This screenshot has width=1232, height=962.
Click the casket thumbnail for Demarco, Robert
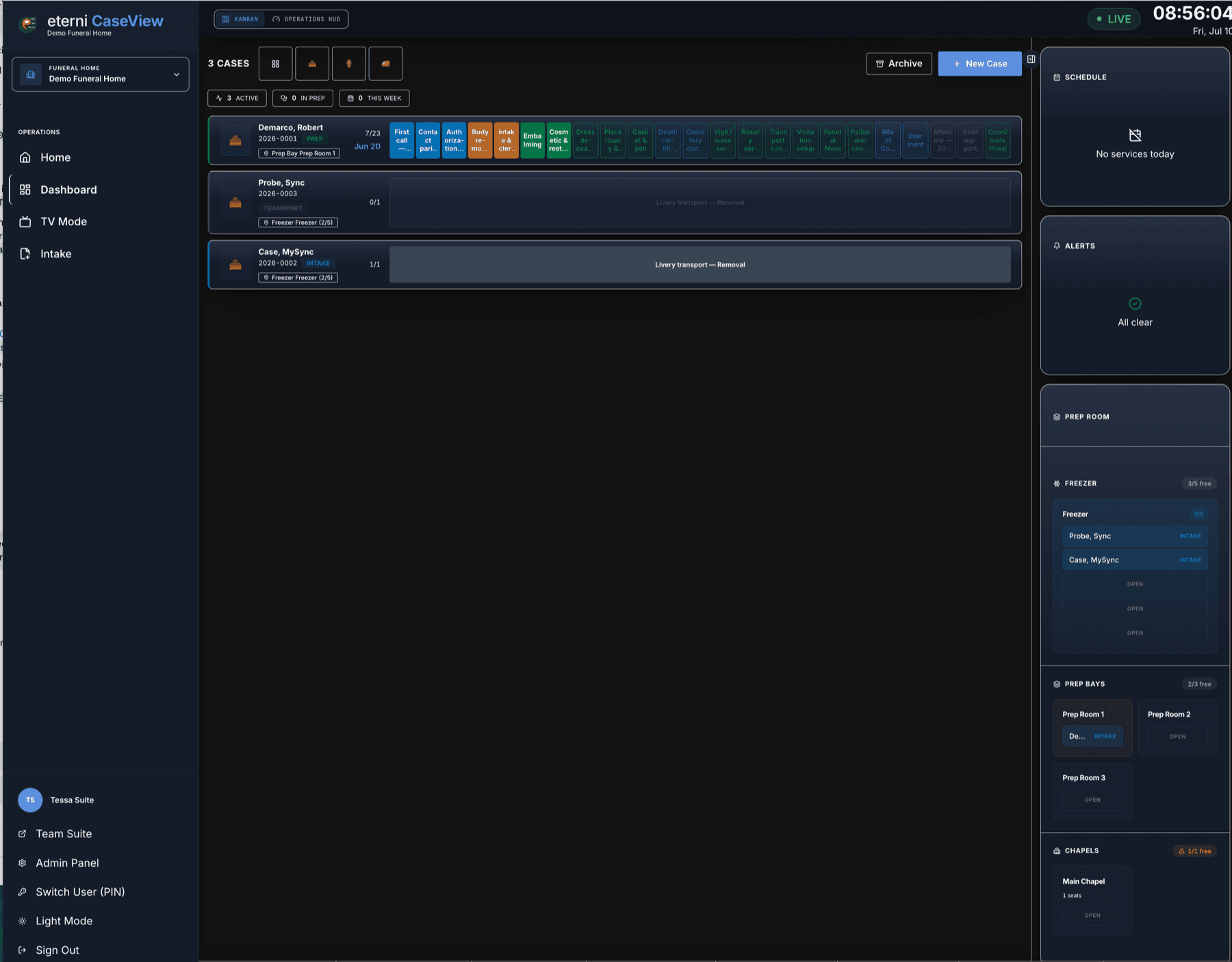(x=235, y=140)
